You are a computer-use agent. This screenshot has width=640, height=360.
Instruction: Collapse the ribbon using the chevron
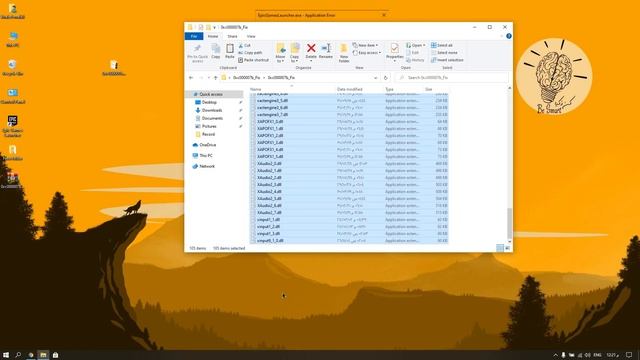point(501,36)
